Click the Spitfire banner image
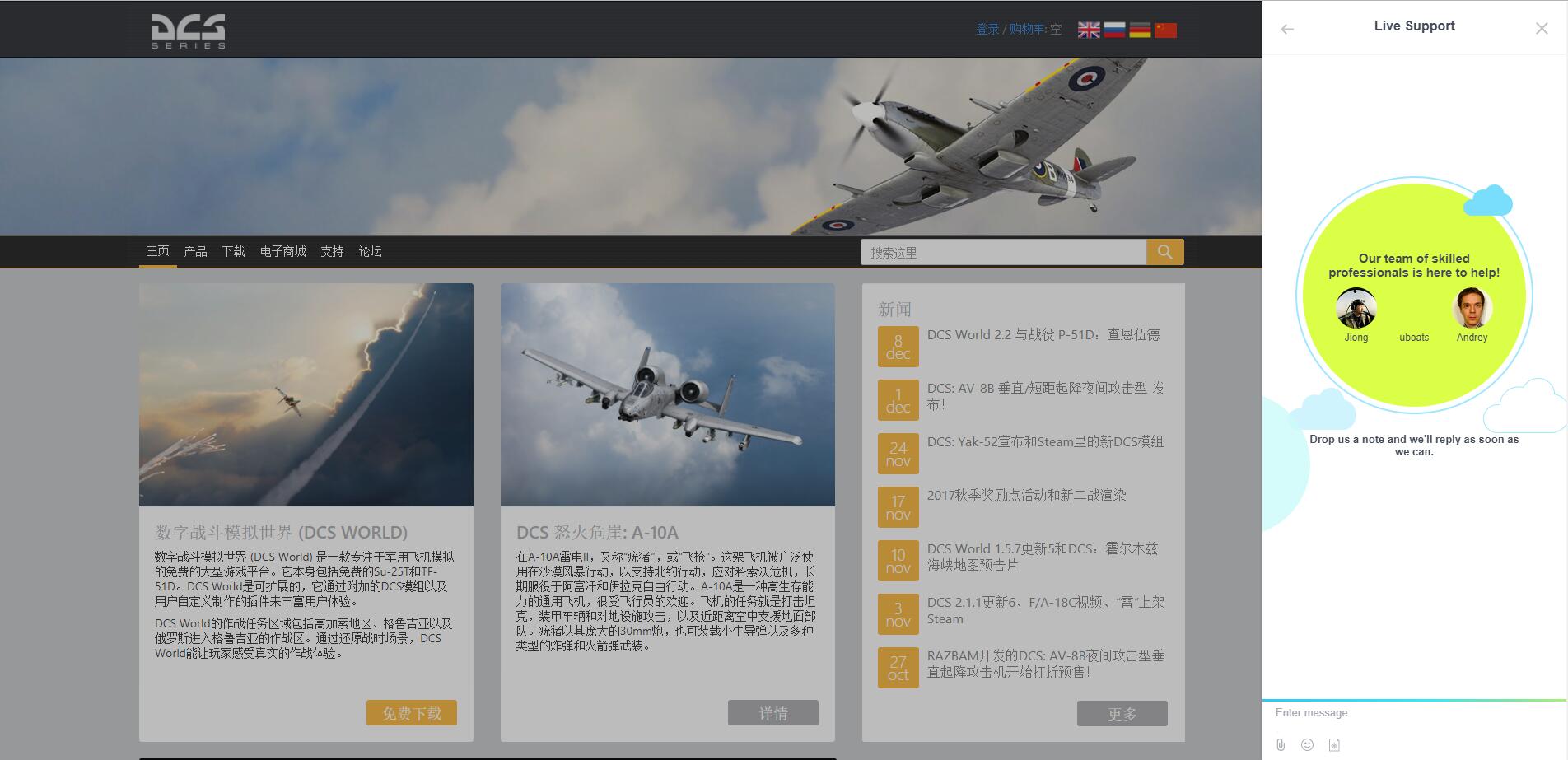 631,146
